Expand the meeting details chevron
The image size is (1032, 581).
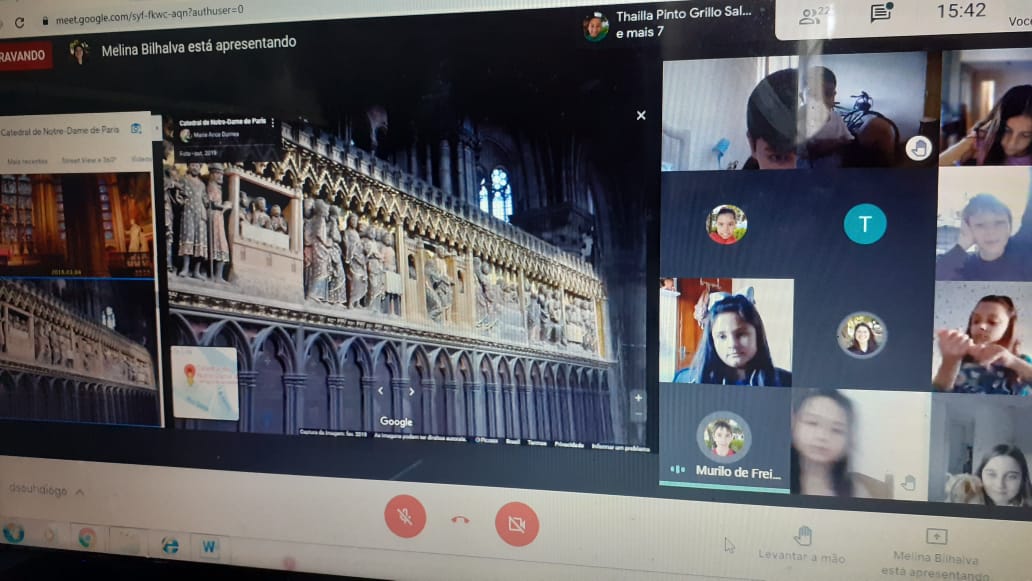tap(80, 491)
